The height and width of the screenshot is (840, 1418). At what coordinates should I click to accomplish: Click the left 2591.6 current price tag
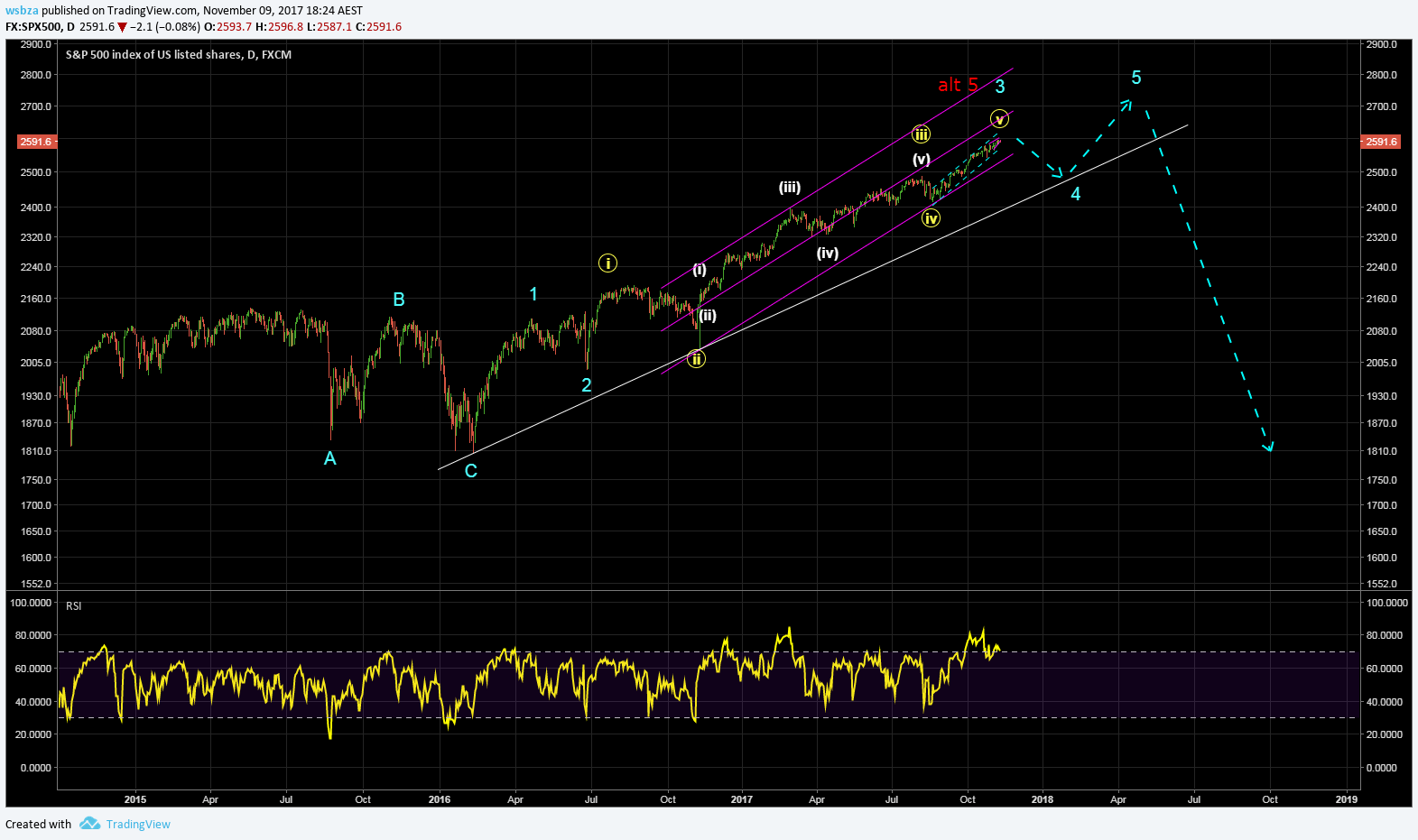pos(37,142)
